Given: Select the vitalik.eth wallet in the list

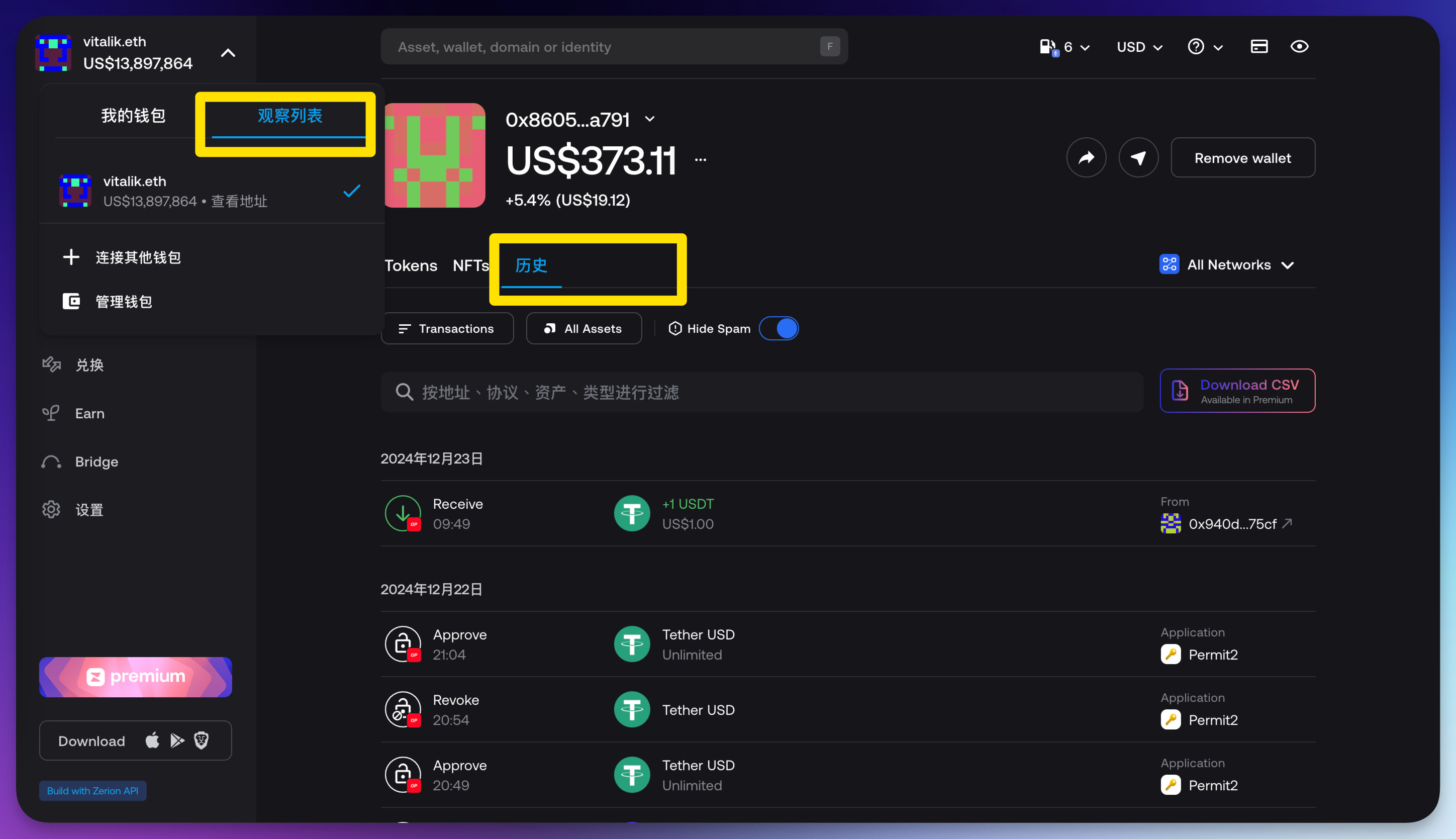Looking at the screenshot, I should [x=211, y=191].
